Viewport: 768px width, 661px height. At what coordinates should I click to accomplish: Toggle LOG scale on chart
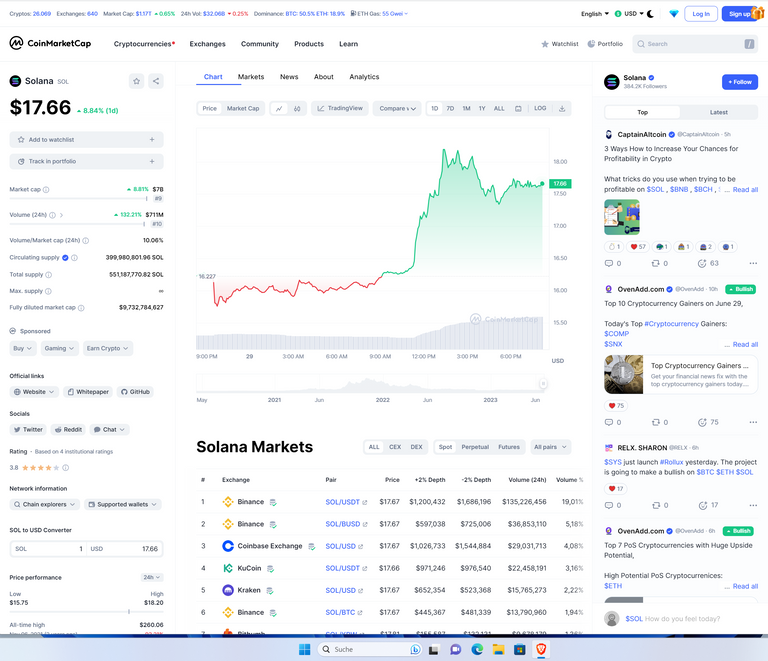pos(540,108)
